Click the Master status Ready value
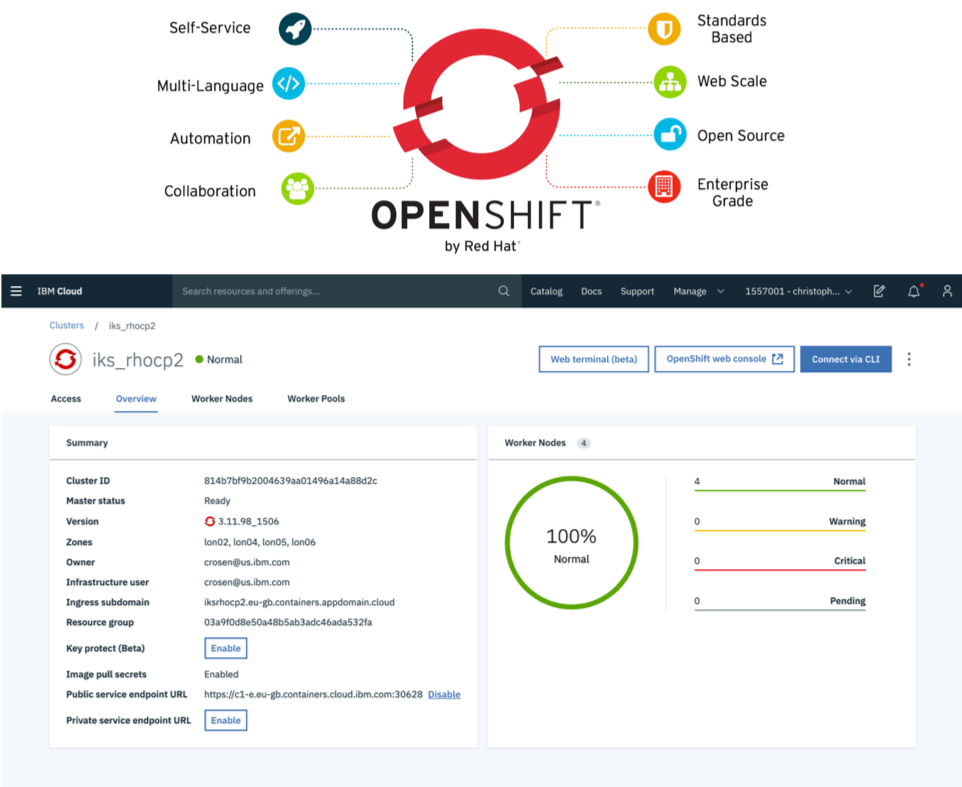Screen dimensions: 962x787 tap(217, 501)
